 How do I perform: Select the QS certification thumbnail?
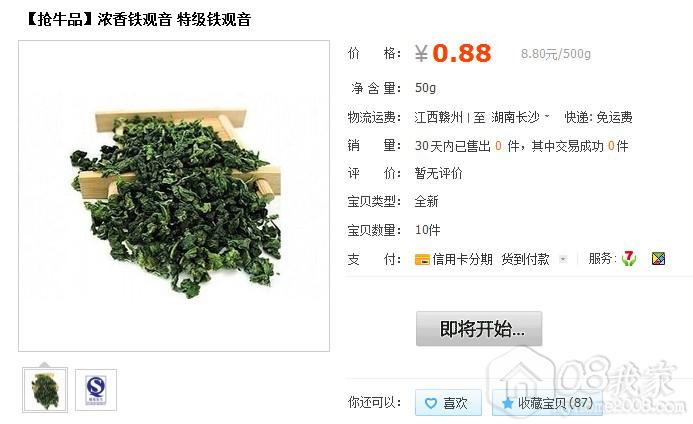click(96, 390)
